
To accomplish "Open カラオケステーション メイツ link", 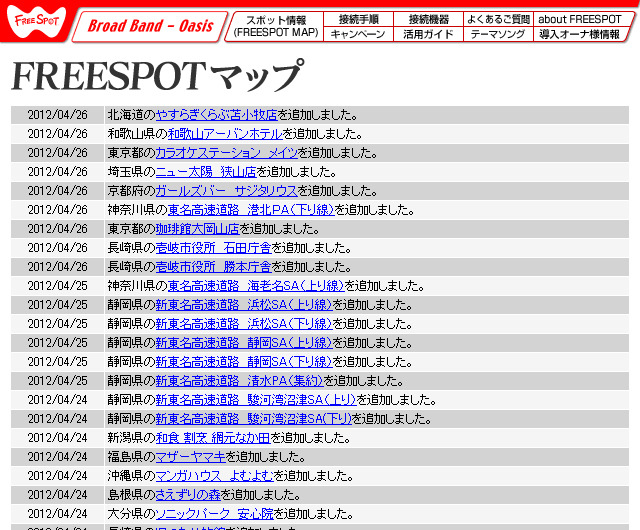I will pyautogui.click(x=227, y=153).
